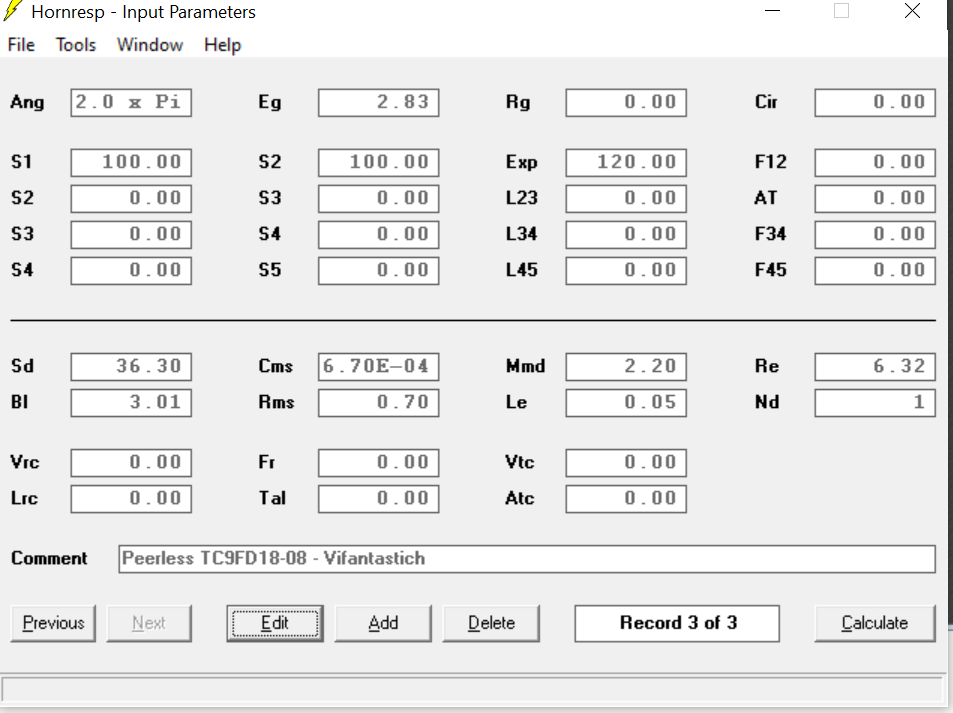Select the Vrc input field
This screenshot has width=953, height=713.
point(131,463)
